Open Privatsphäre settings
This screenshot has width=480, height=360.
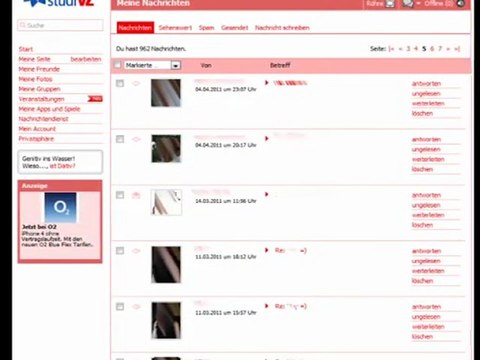click(36, 139)
